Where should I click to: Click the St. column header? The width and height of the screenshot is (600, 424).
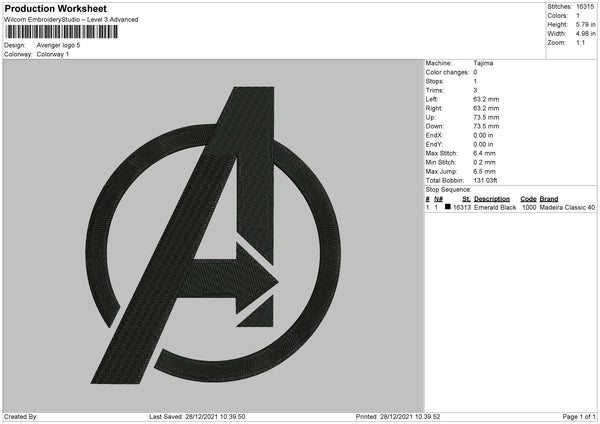[466, 199]
